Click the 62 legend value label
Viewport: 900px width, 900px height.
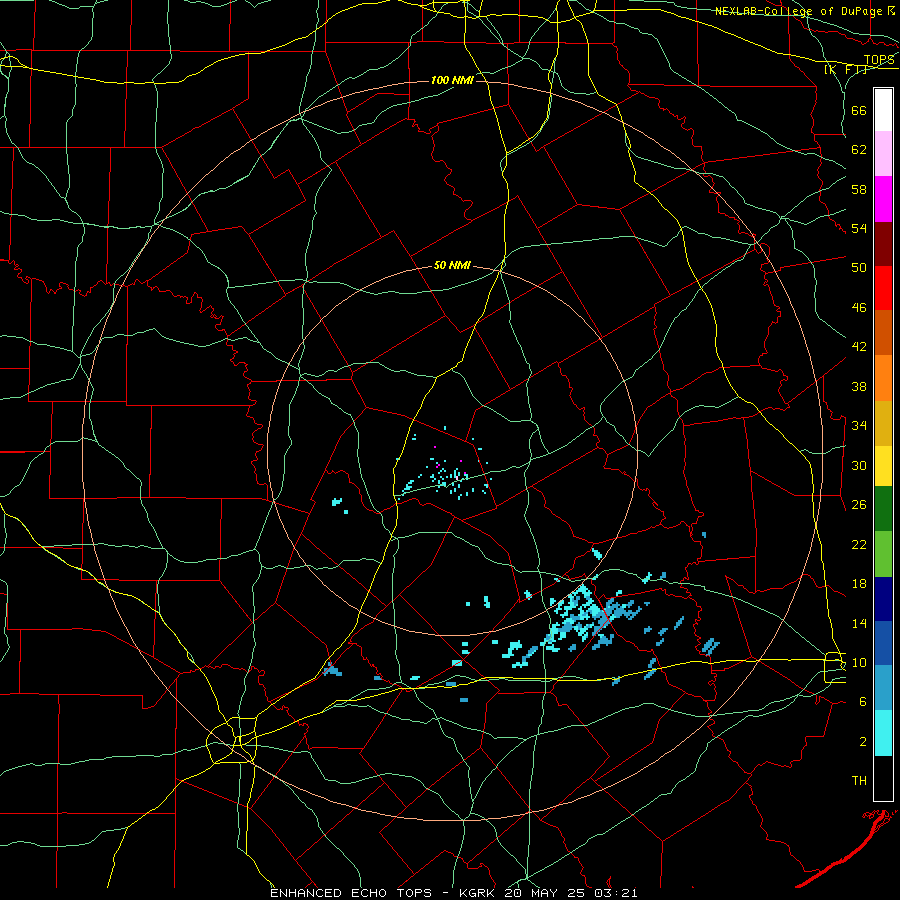(859, 150)
